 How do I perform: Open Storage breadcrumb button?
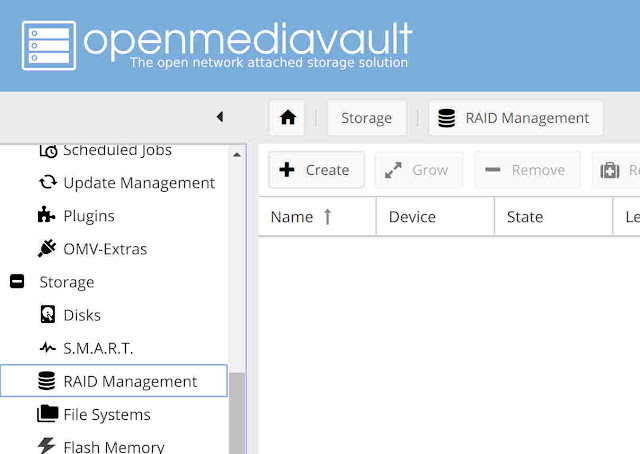367,118
